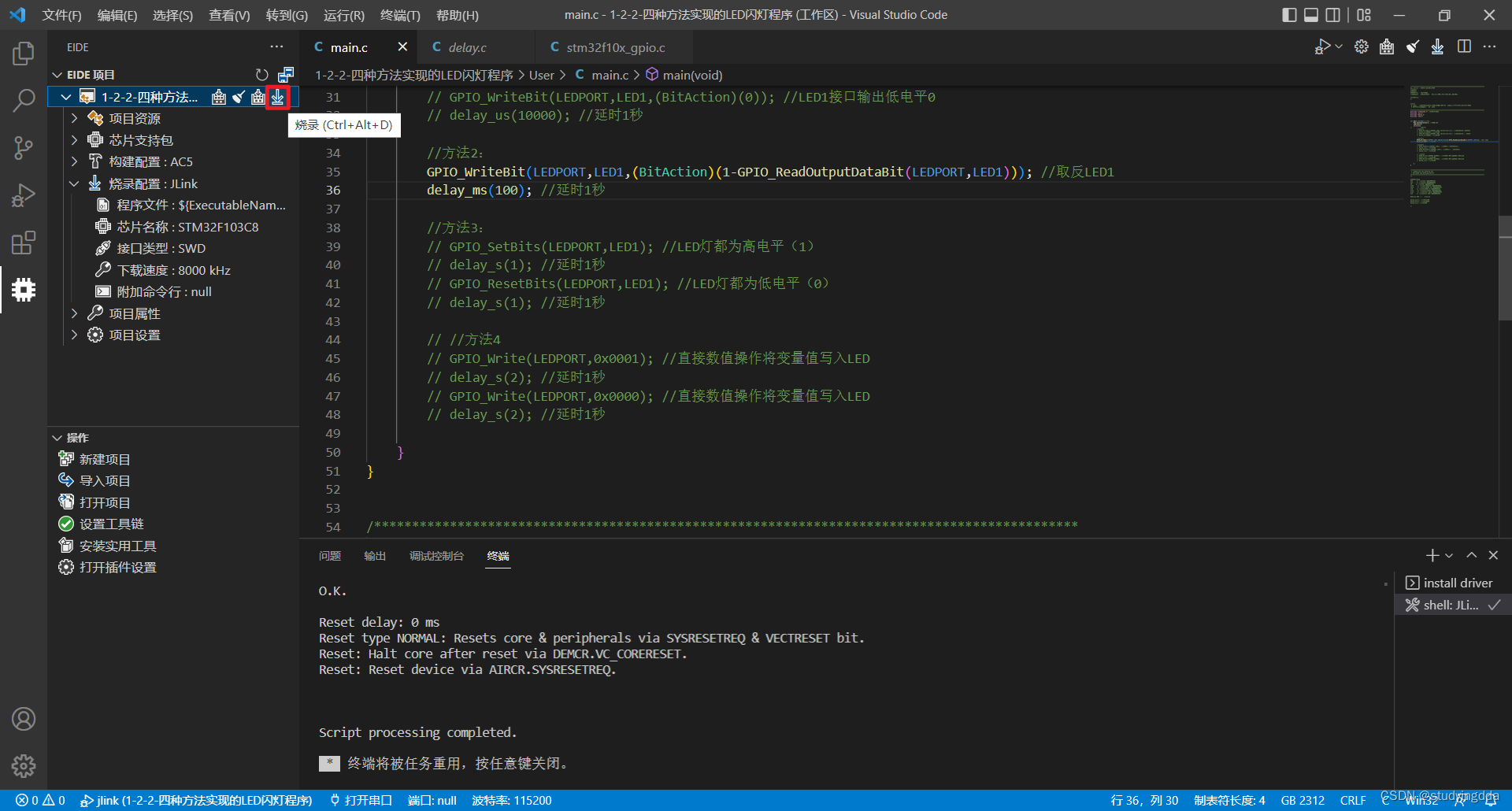Open the EIDE chip icon view
Image resolution: width=1512 pixels, height=811 pixels.
coord(24,290)
